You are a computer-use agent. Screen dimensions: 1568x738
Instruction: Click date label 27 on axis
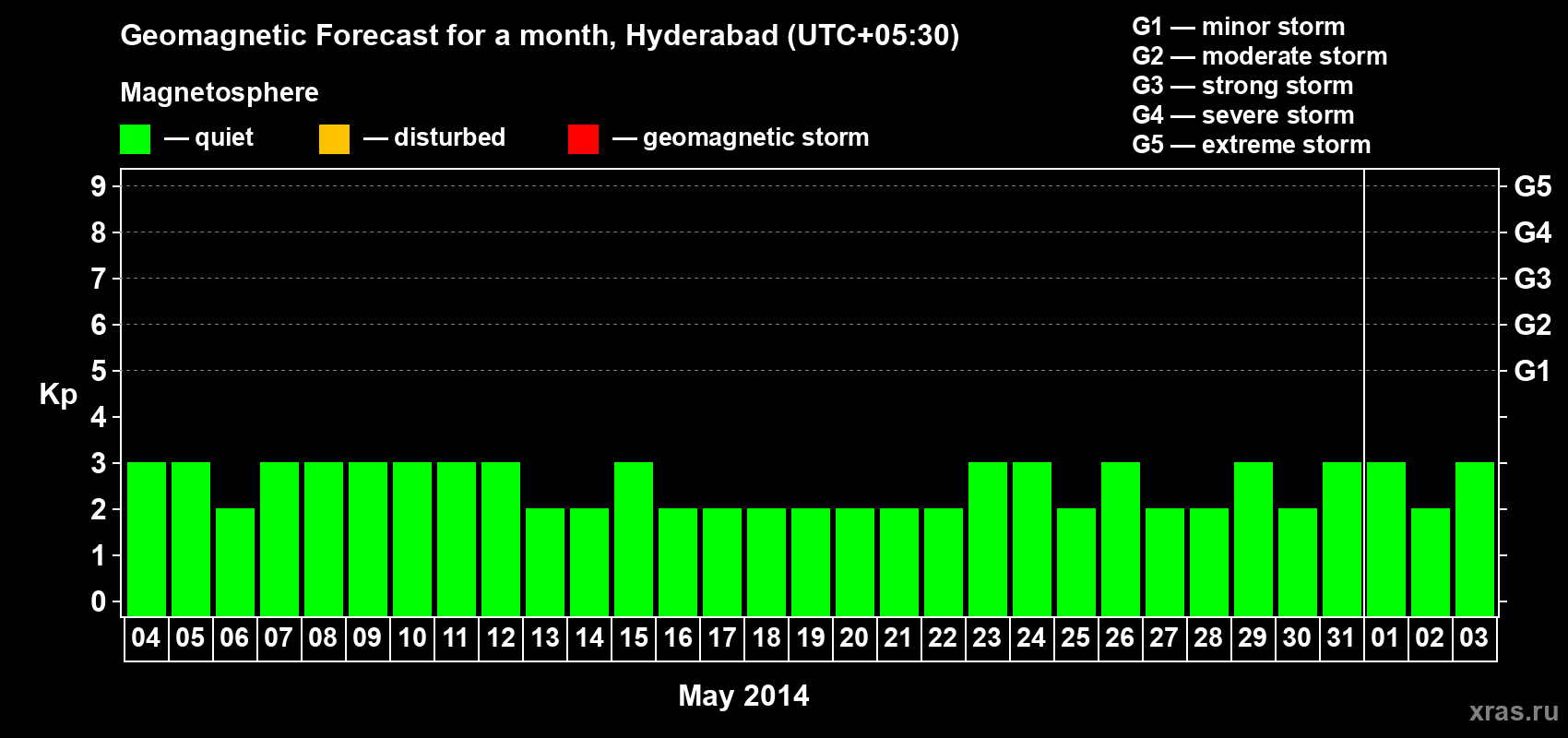click(1164, 638)
